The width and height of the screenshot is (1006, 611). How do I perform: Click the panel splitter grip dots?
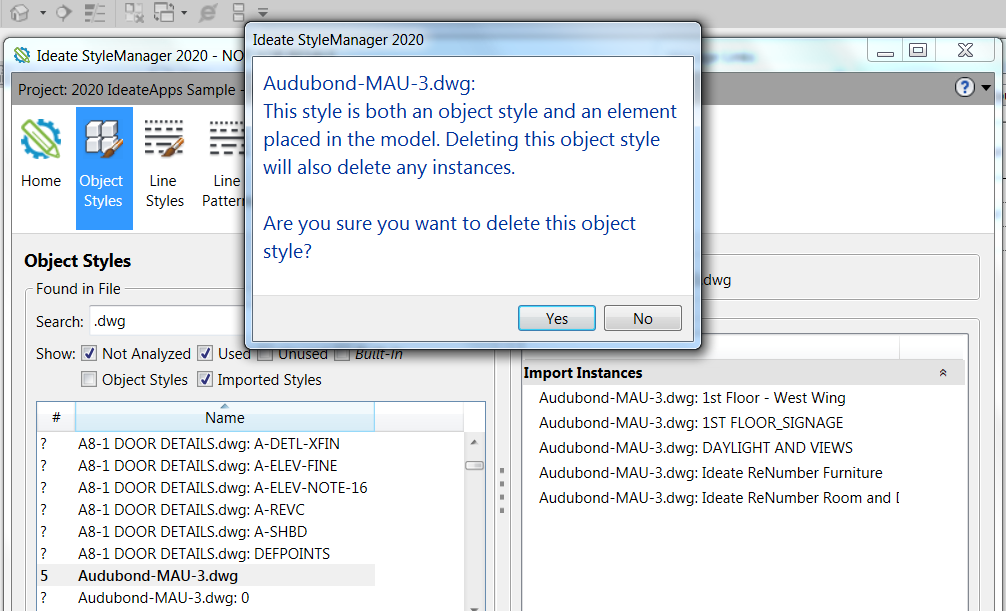click(x=502, y=490)
